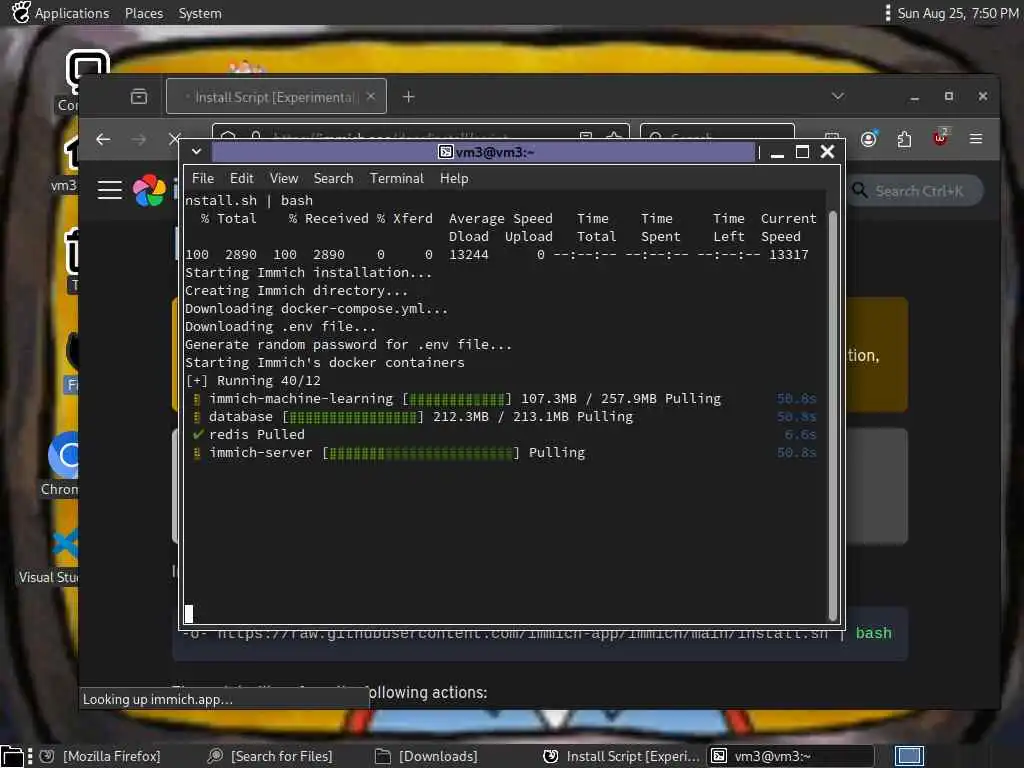Click the date and time clock
The image size is (1024, 768).
pos(957,13)
